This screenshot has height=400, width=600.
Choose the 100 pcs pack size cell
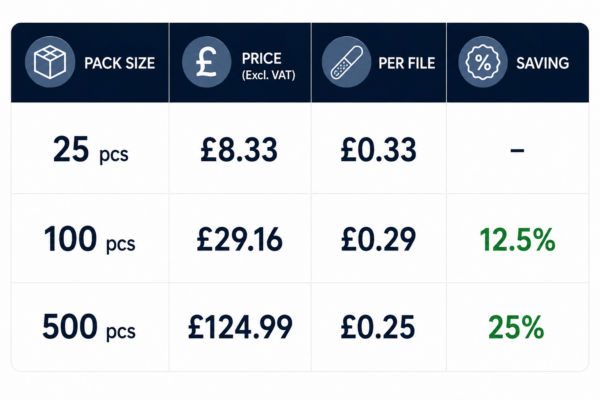click(90, 239)
